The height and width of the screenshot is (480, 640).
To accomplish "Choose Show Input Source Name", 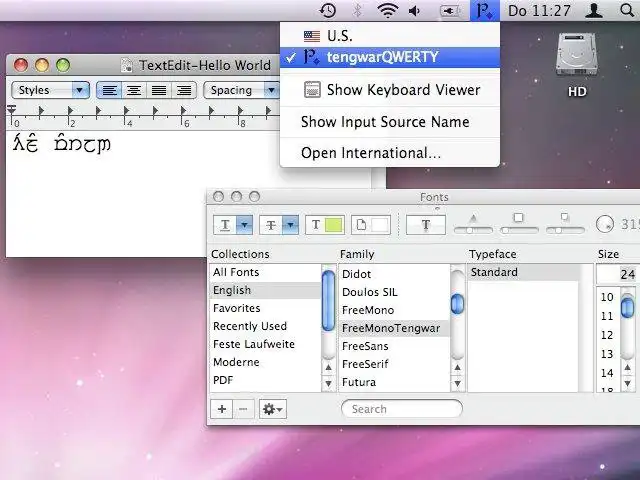I will coord(390,122).
